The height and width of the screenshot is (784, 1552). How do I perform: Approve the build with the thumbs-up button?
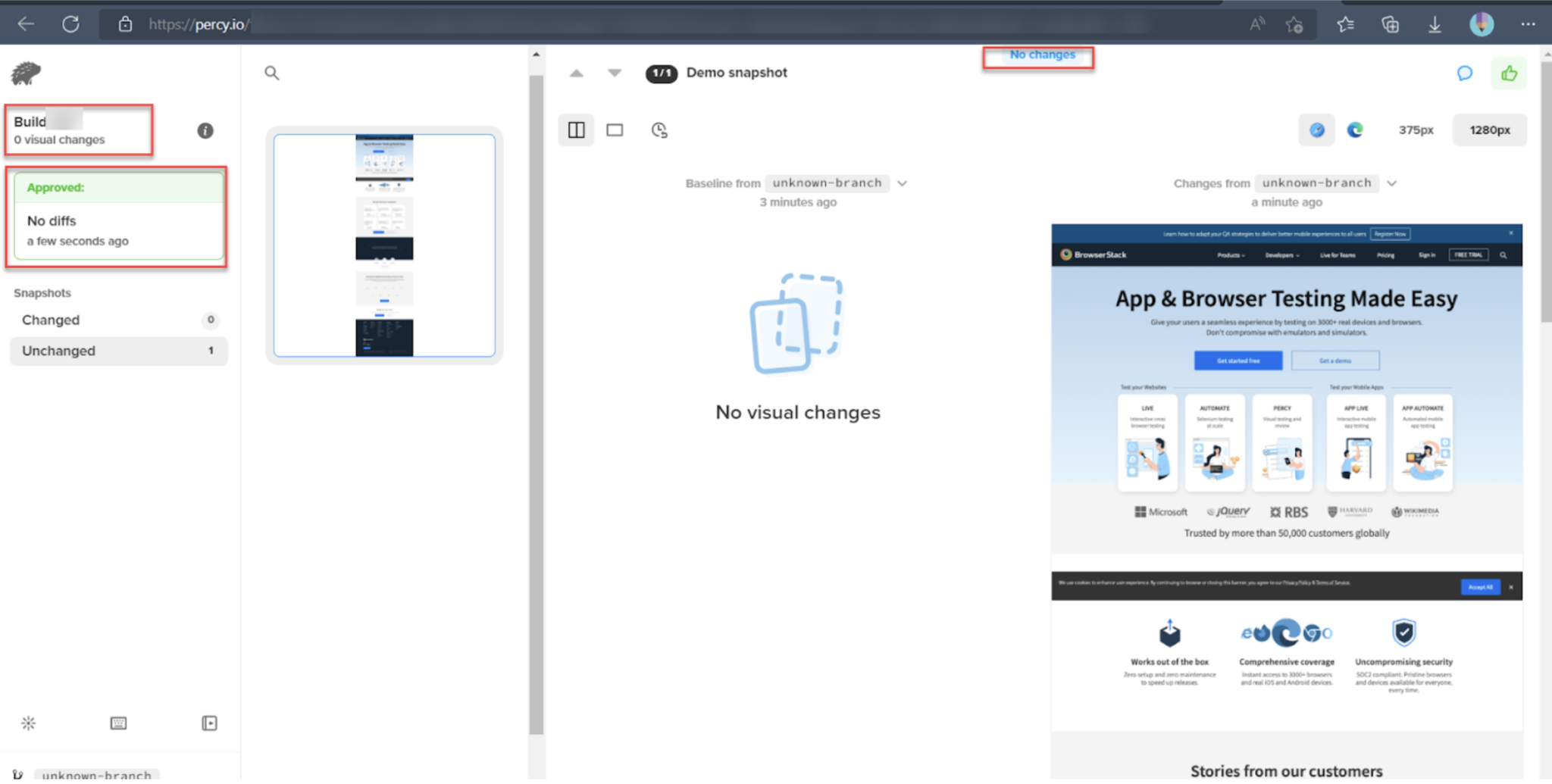click(1509, 73)
